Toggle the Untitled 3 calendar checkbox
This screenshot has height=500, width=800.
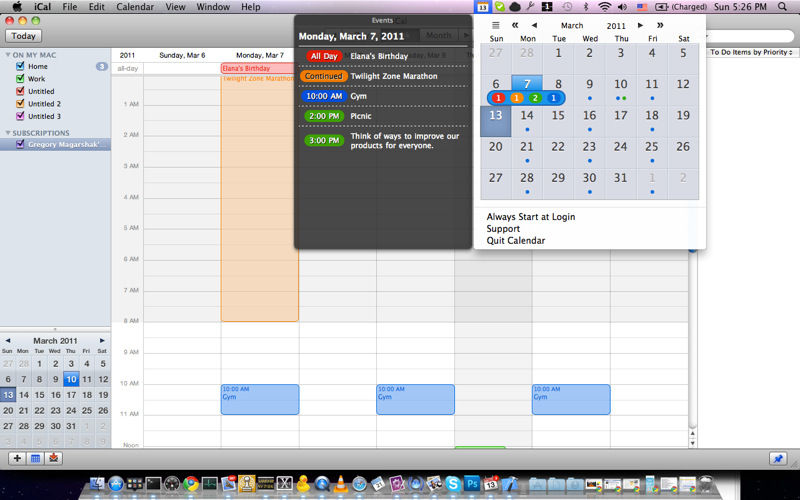(20, 116)
